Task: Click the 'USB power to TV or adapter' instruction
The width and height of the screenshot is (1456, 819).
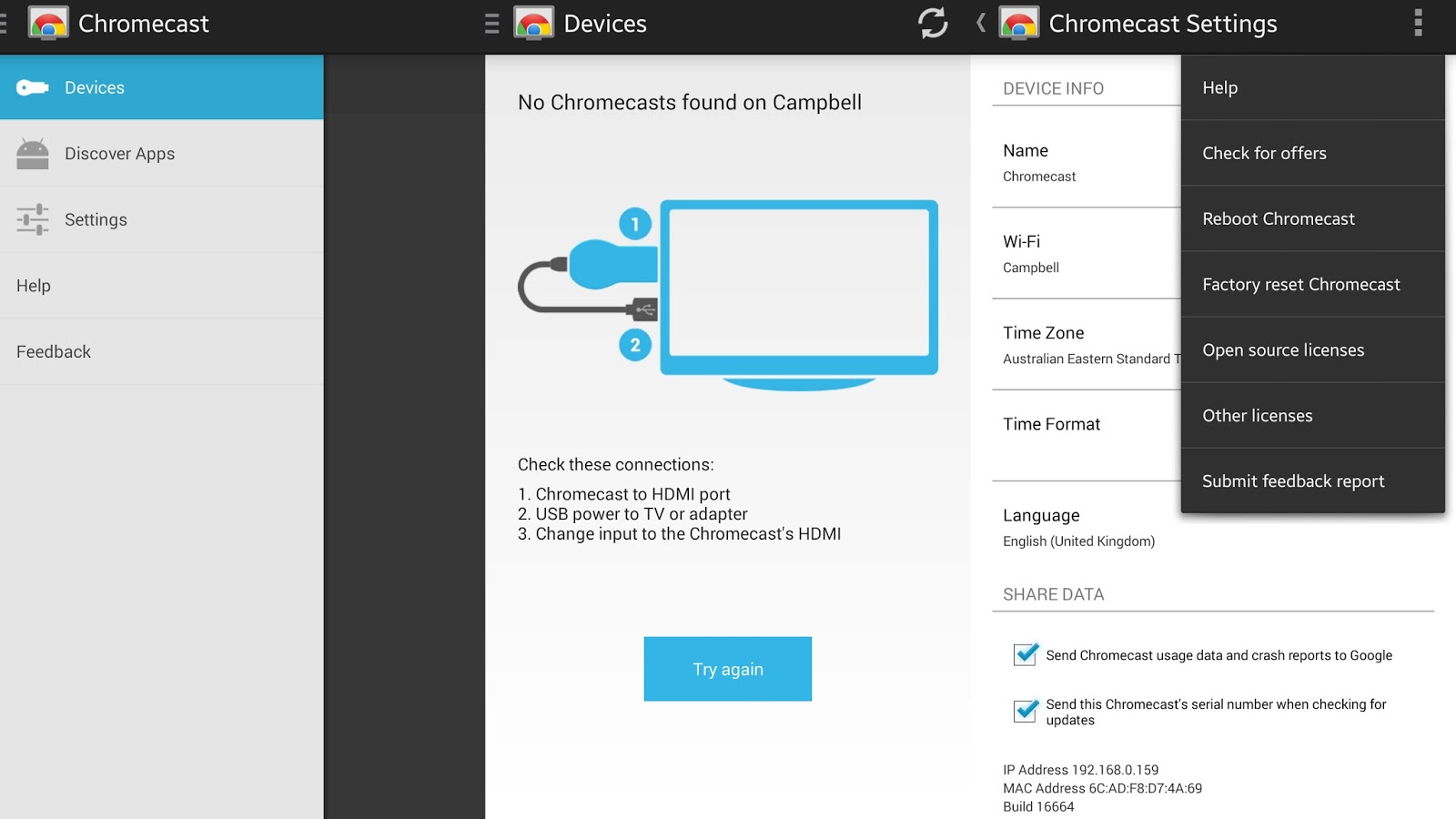Action: [632, 514]
